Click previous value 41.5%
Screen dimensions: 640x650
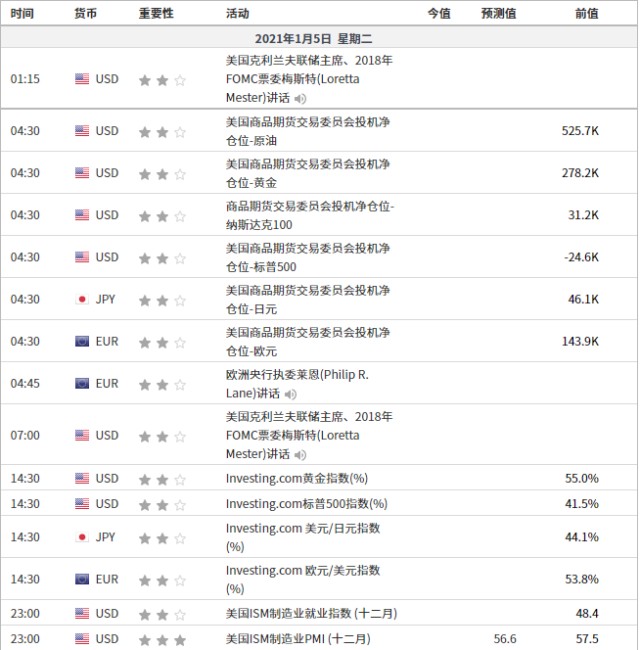(582, 504)
